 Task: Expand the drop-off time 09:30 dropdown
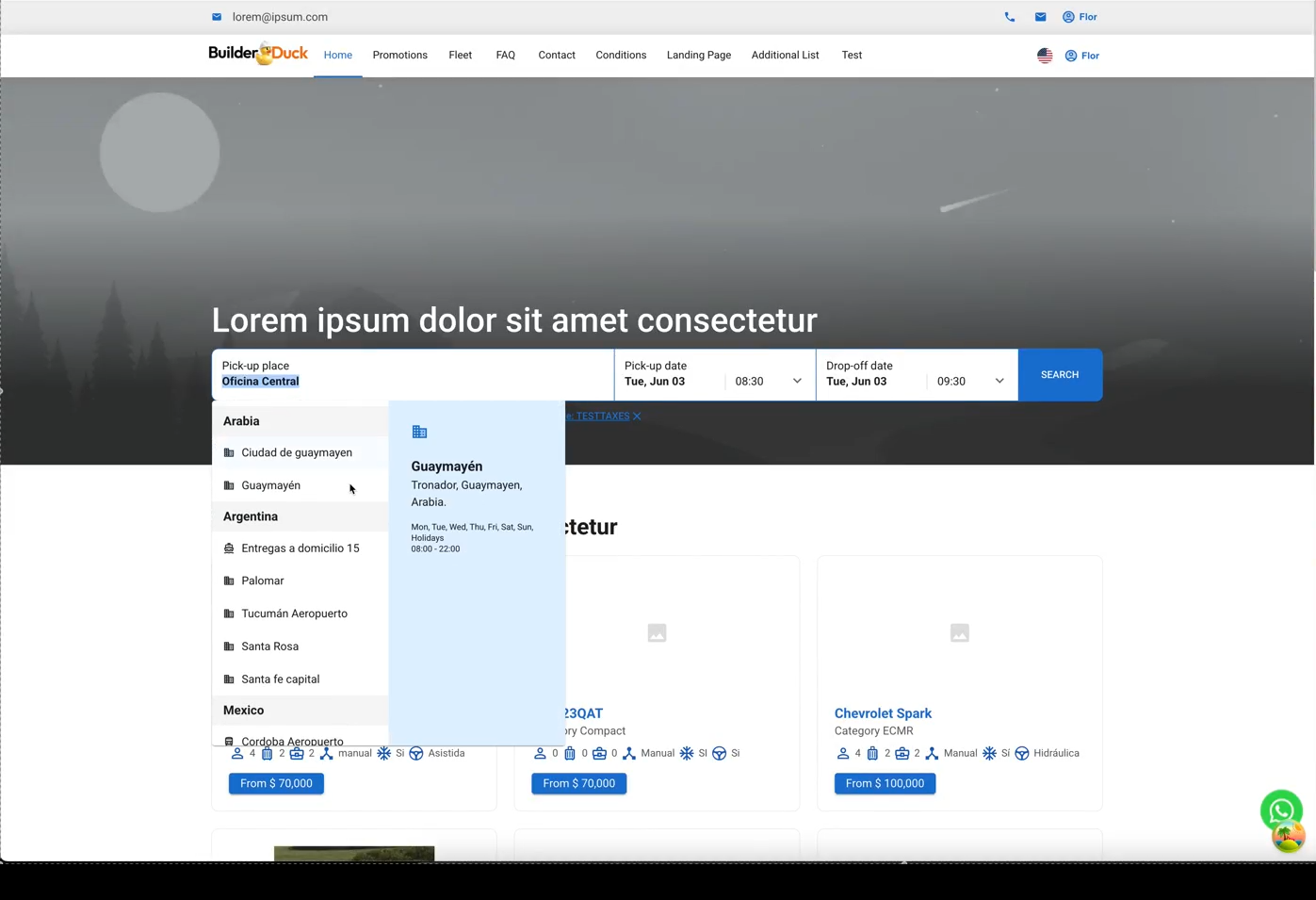(x=970, y=382)
